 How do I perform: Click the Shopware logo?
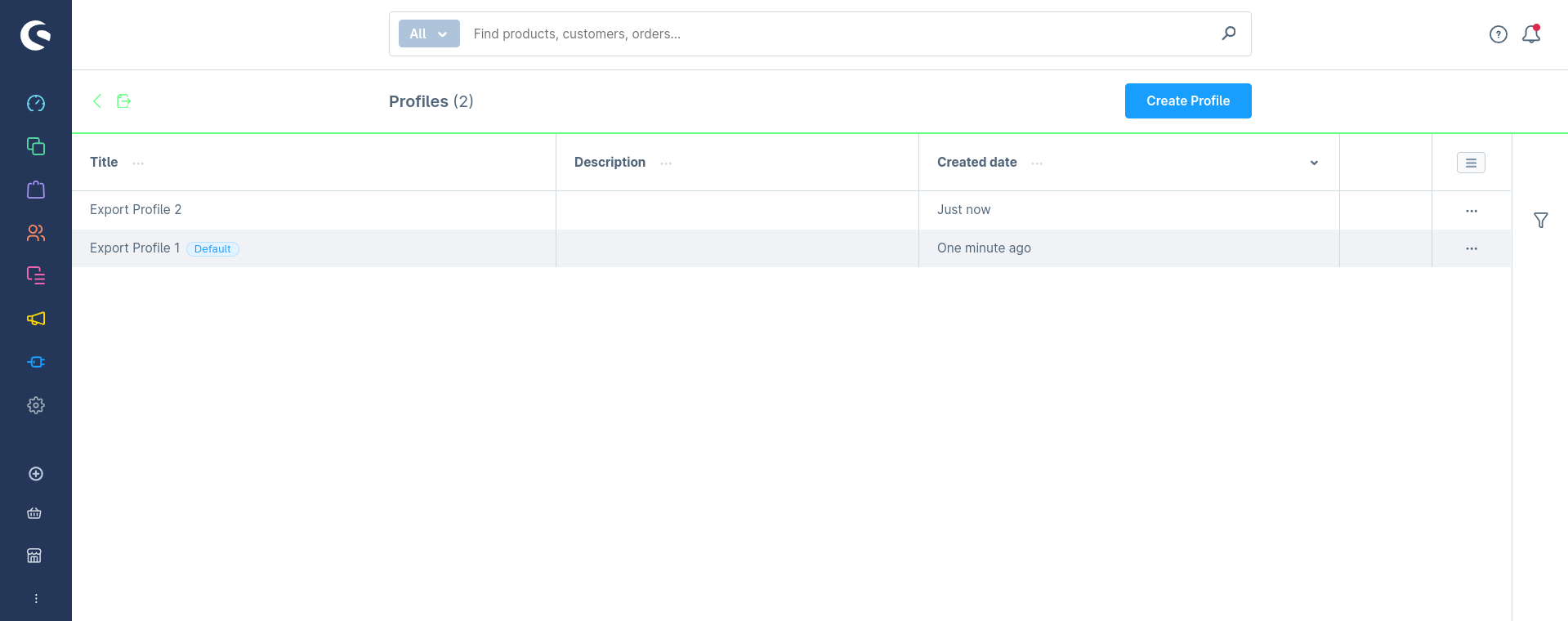(36, 35)
